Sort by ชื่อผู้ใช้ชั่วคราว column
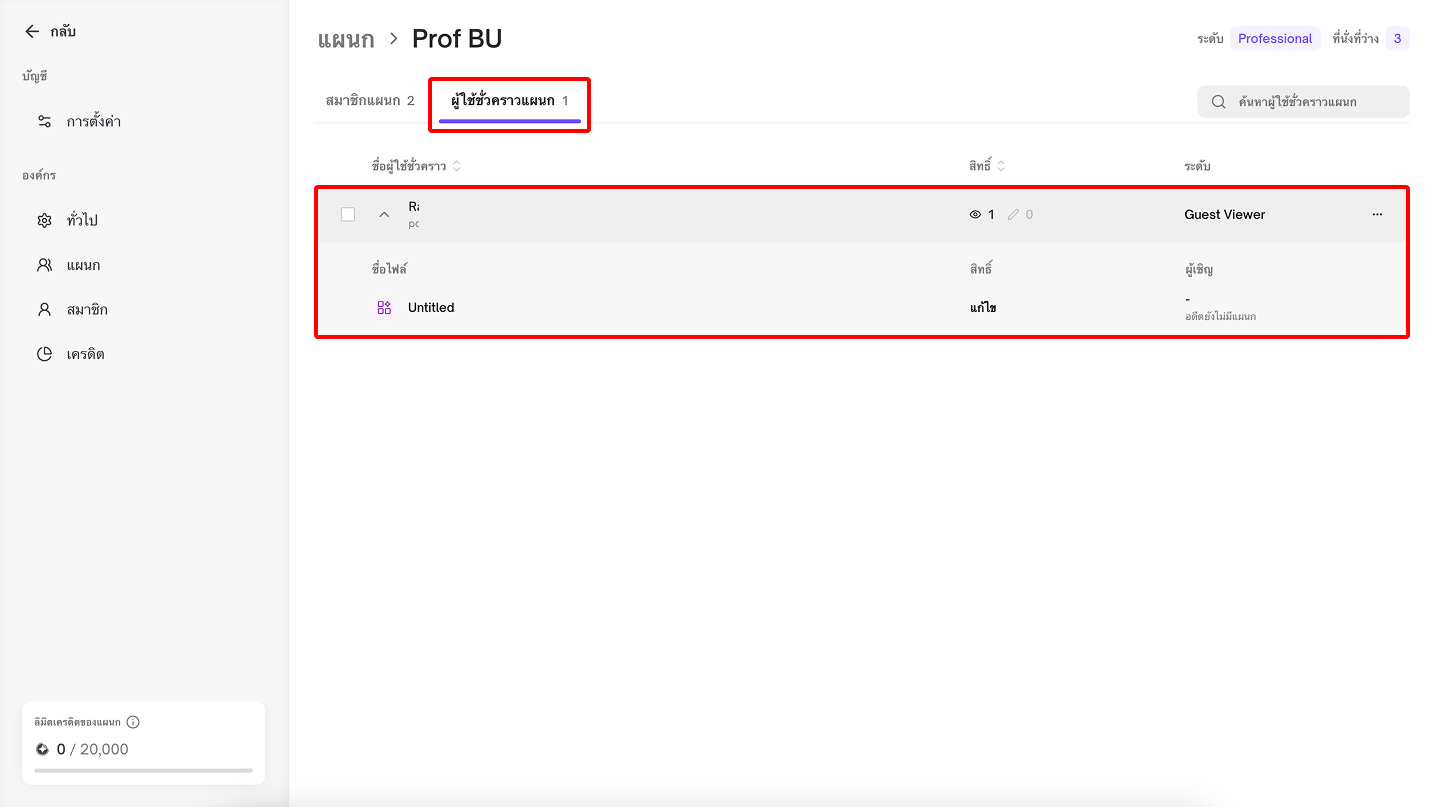Viewport: 1431px width, 807px height. pos(457,166)
